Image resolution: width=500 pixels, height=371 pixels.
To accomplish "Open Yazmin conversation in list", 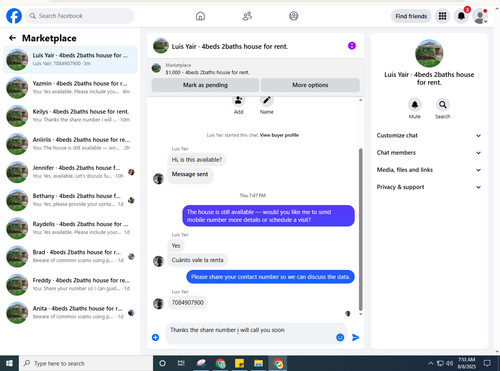I will (x=70, y=87).
